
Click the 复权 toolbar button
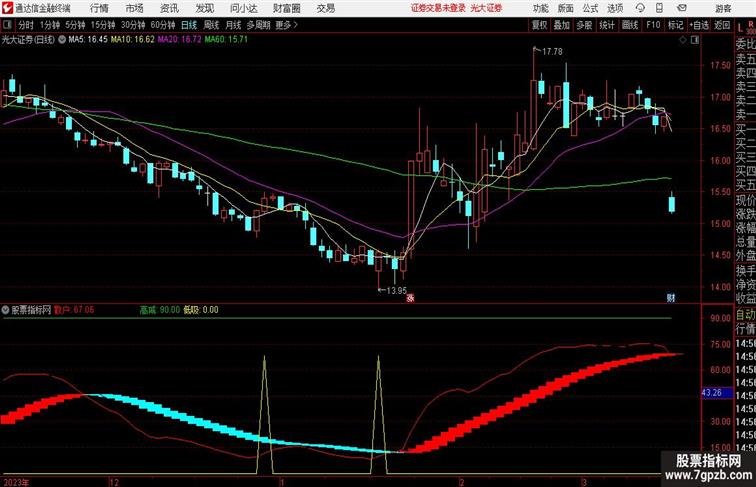coord(539,25)
